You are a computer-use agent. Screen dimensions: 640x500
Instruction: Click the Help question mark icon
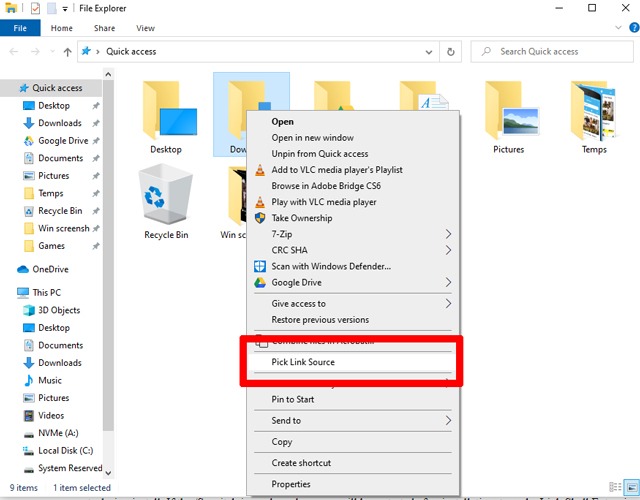coord(628,29)
